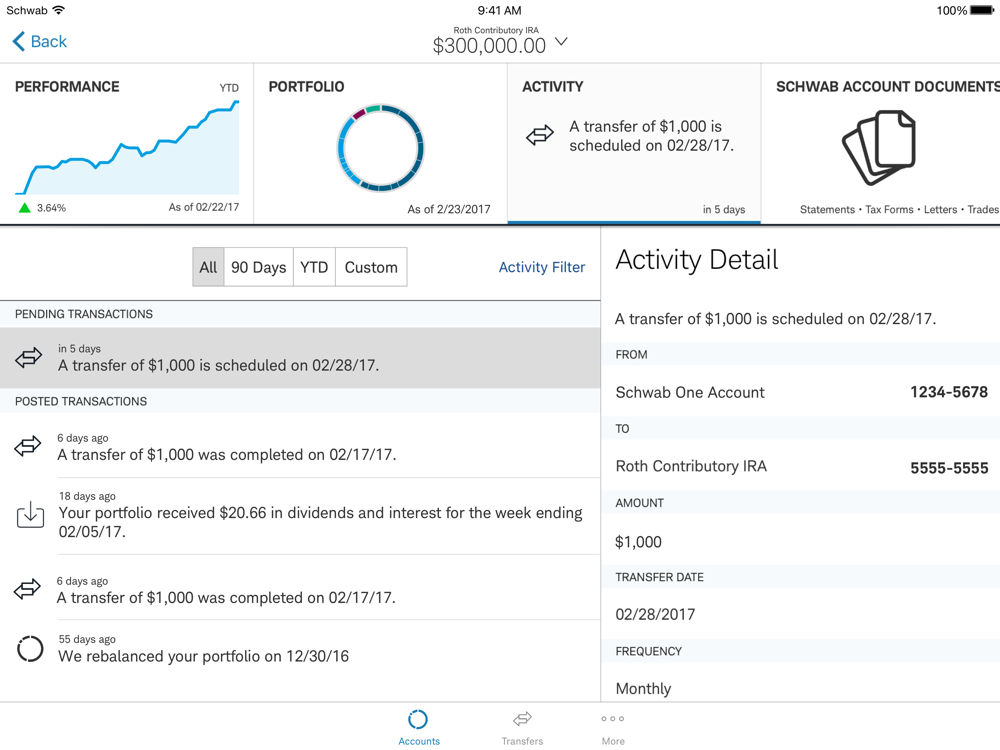Click the Tax Forms label

(x=889, y=209)
